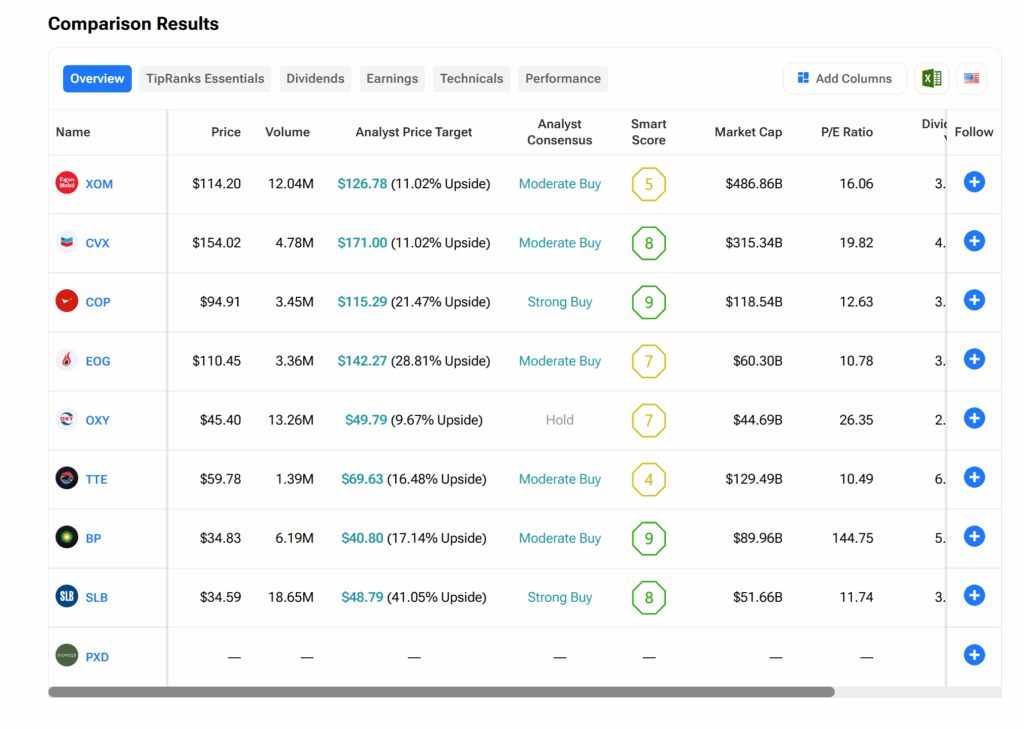1024x729 pixels.
Task: Click the horizontal table scrollbar
Action: 440,692
